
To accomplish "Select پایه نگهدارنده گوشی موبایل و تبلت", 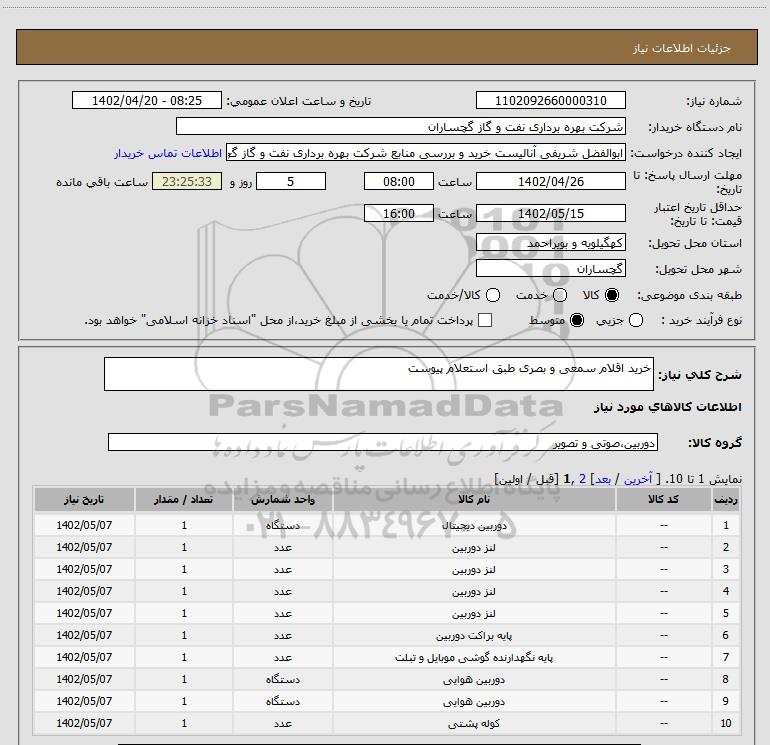I will click(x=474, y=658).
